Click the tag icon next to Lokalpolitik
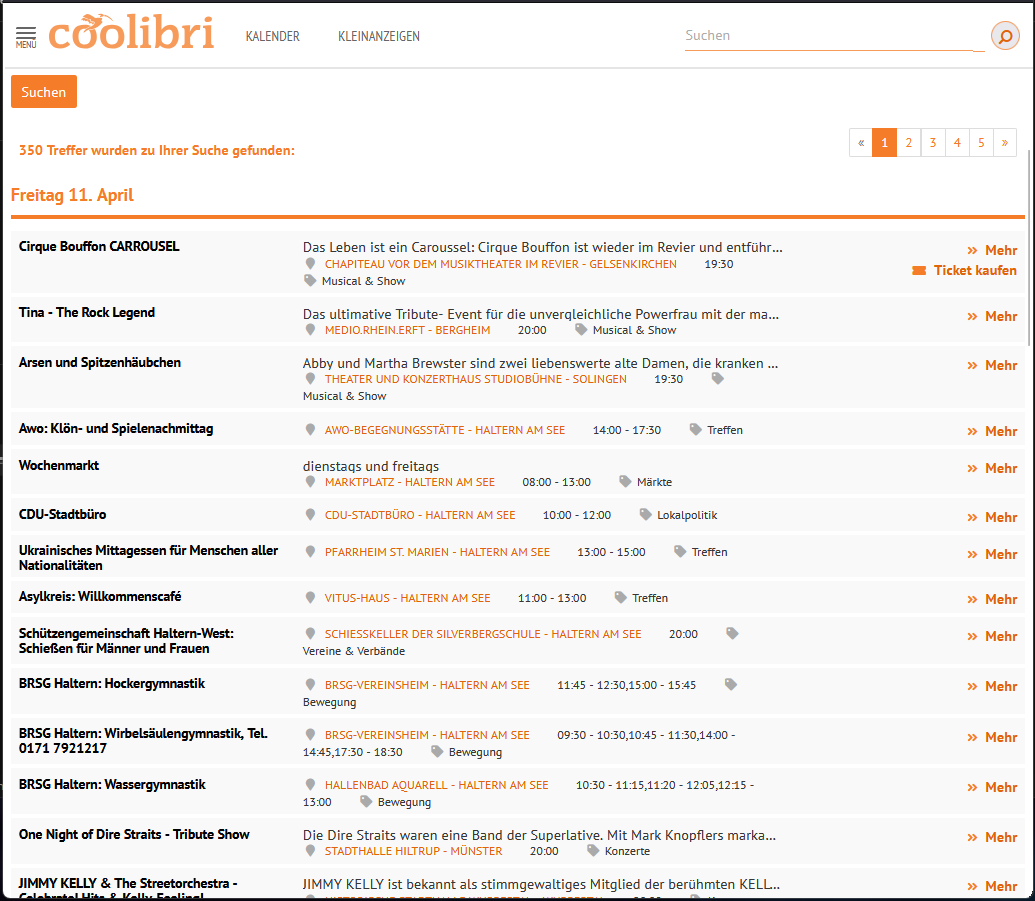The image size is (1035, 901). coord(645,515)
